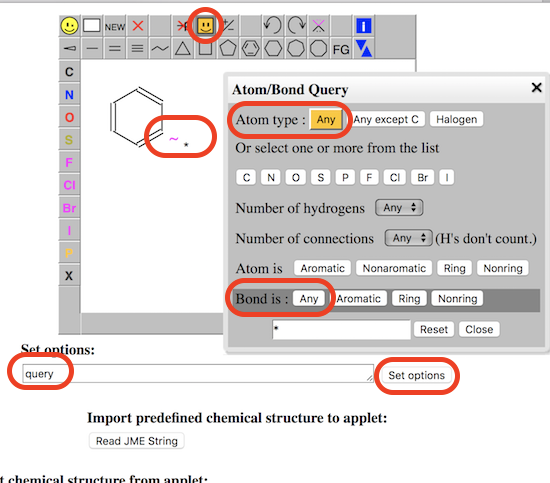Select the pentagon ring tool
This screenshot has height=483, width=550.
pyautogui.click(x=228, y=48)
